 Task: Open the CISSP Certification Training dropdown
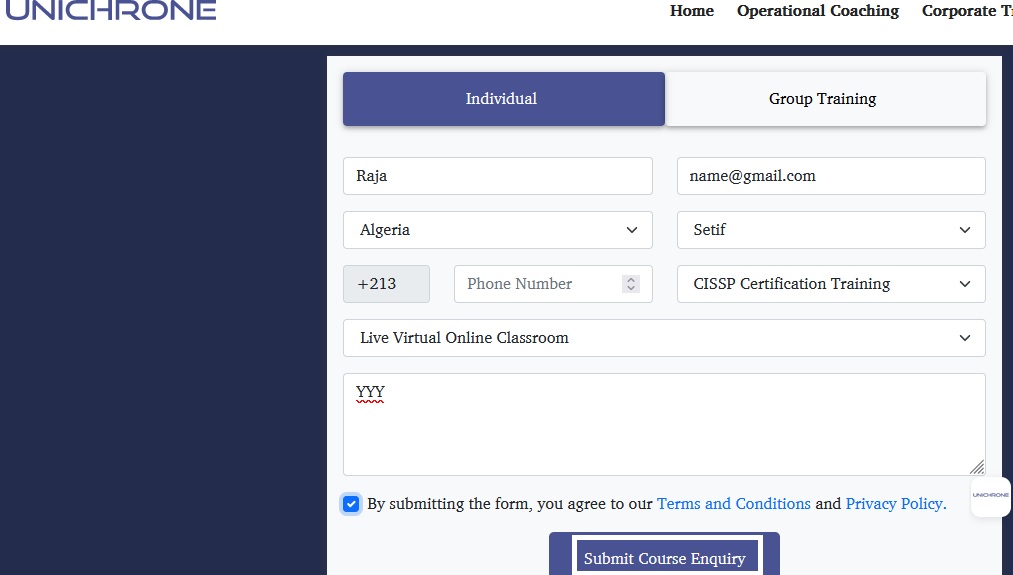[x=831, y=284]
